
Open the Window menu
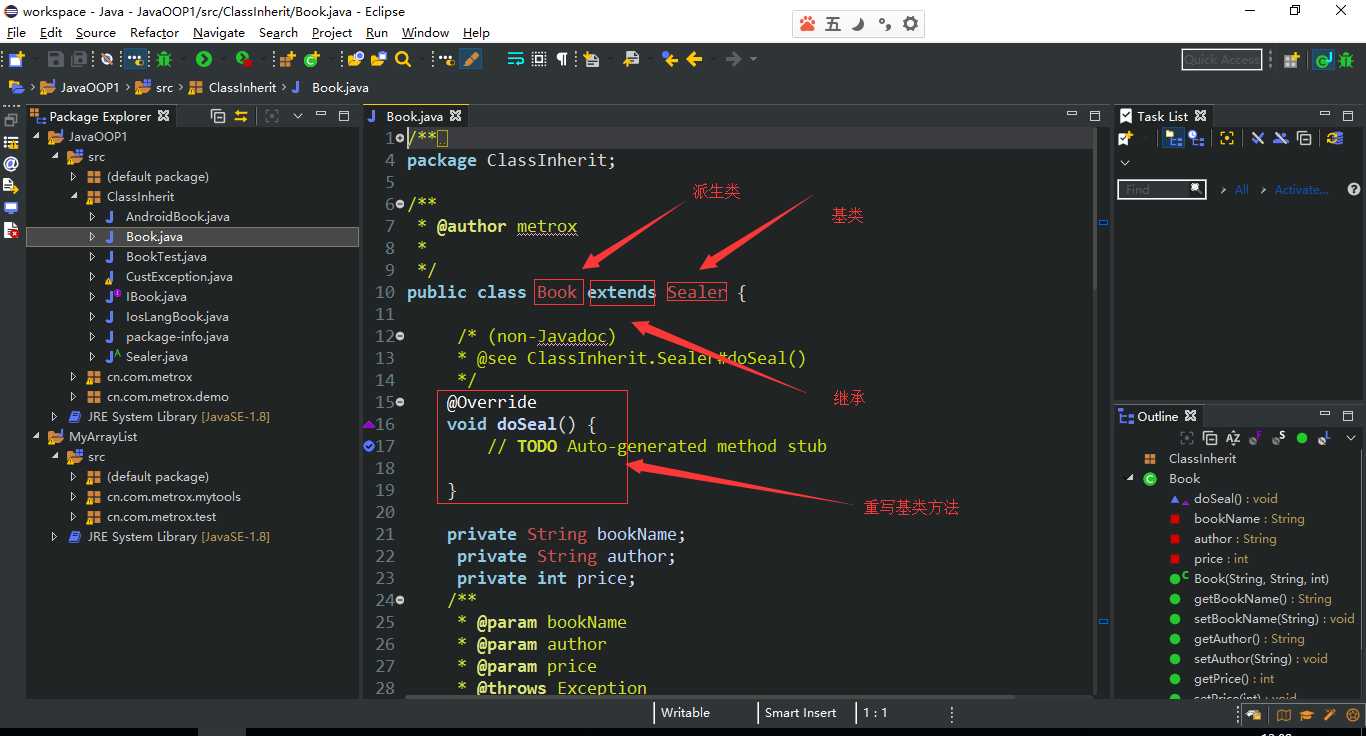[425, 32]
